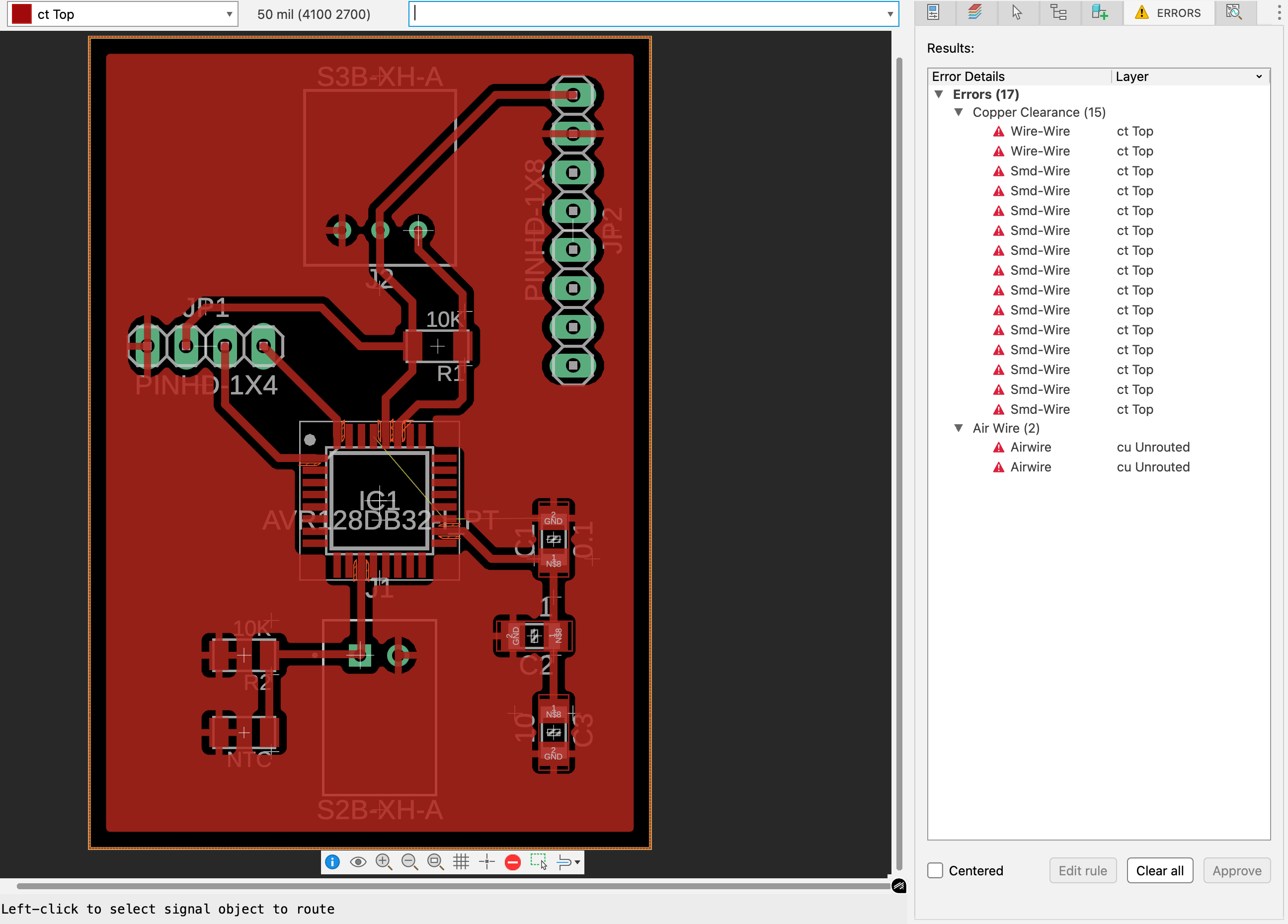The image size is (1288, 924).
Task: Enable the Centered checkbox
Action: point(935,871)
